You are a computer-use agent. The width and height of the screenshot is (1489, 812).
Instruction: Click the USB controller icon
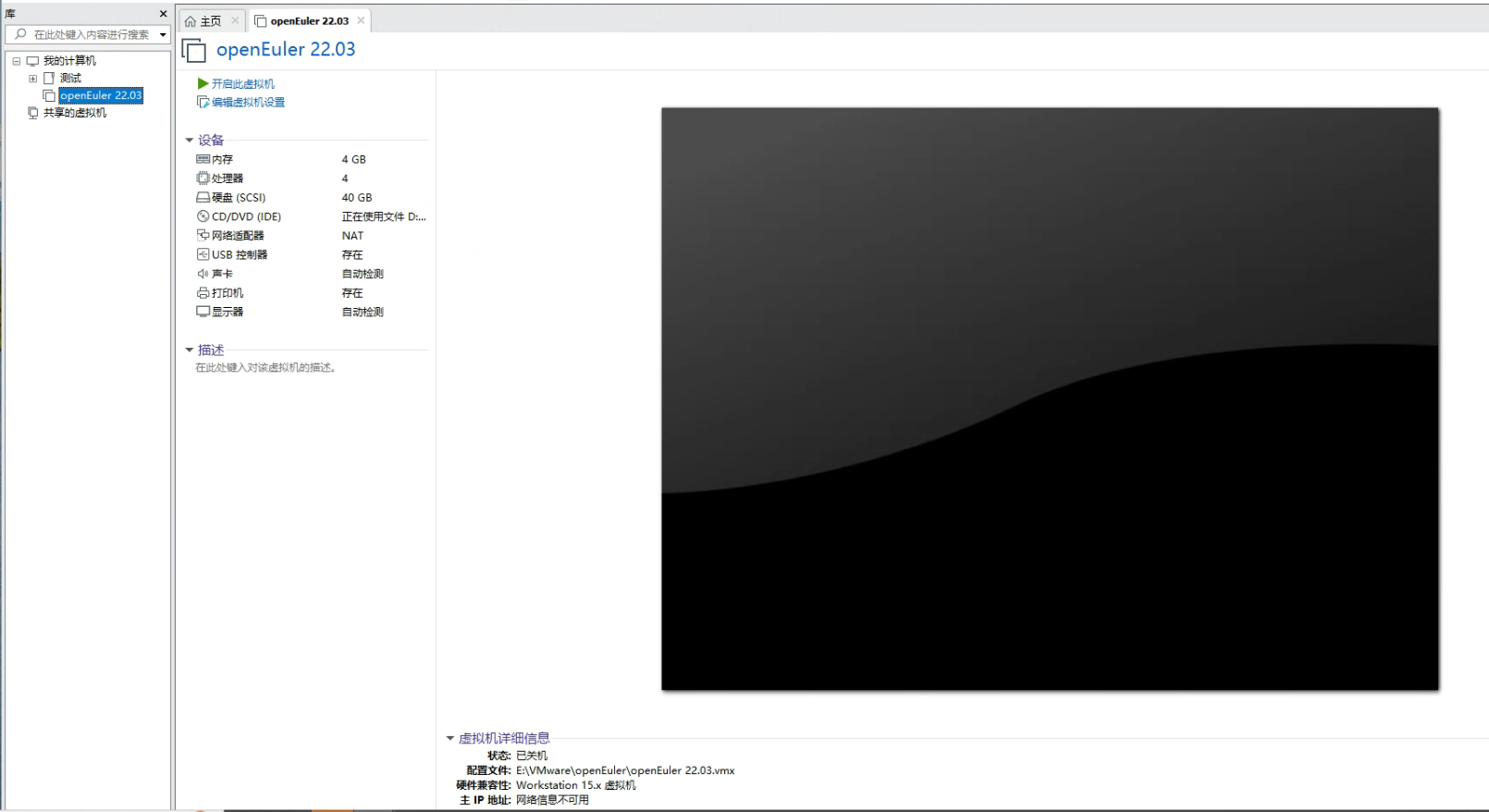203,254
